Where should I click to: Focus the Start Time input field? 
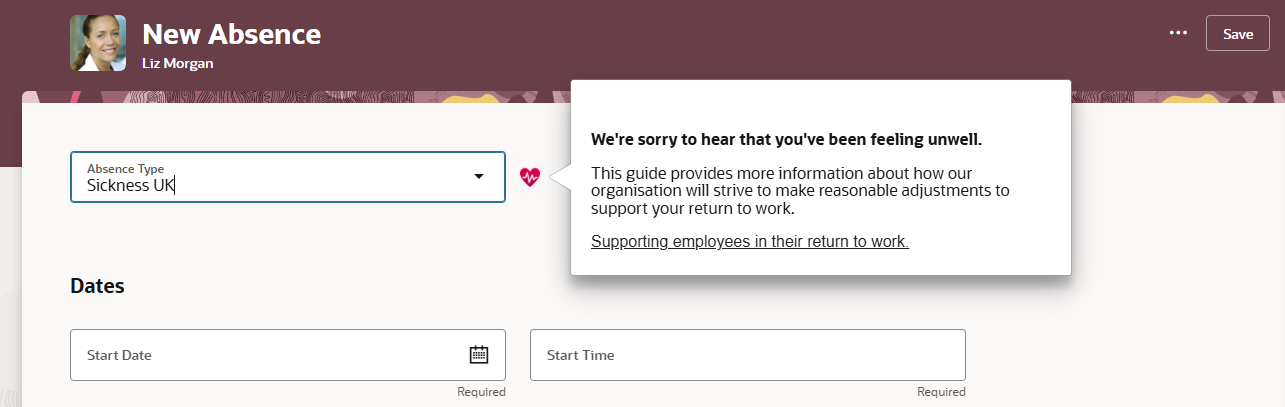(x=747, y=355)
